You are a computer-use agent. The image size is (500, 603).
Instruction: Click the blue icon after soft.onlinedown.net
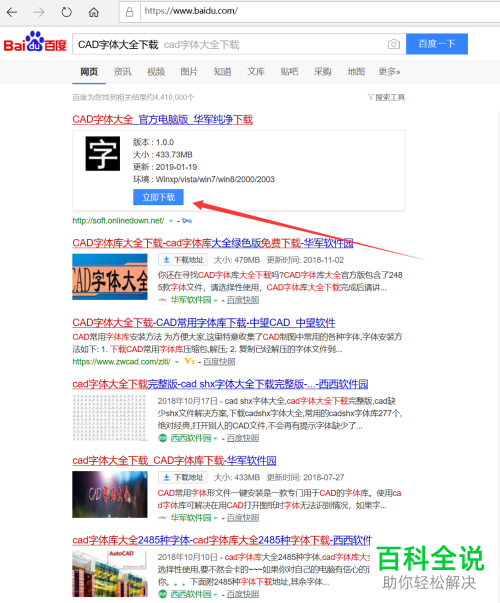point(187,221)
